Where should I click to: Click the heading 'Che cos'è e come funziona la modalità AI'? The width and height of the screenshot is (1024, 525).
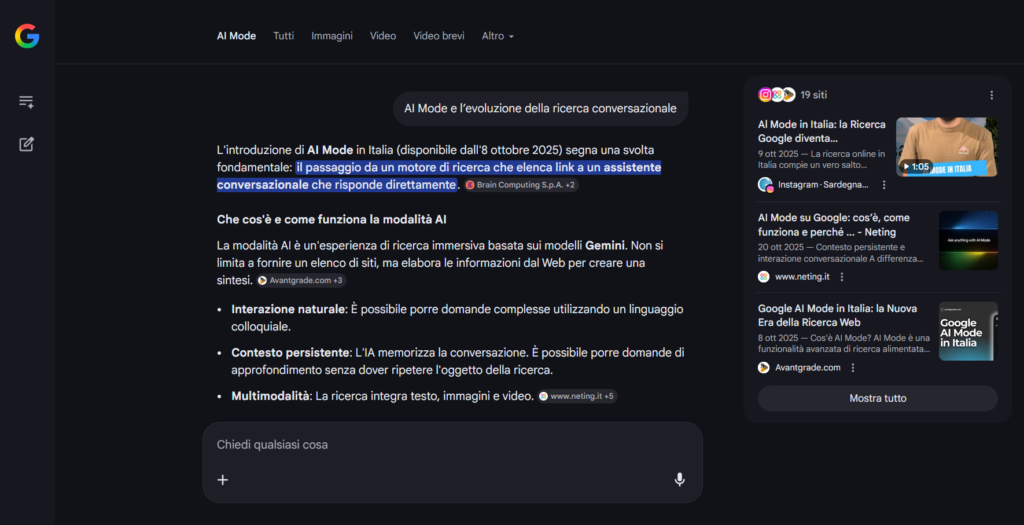tap(332, 219)
